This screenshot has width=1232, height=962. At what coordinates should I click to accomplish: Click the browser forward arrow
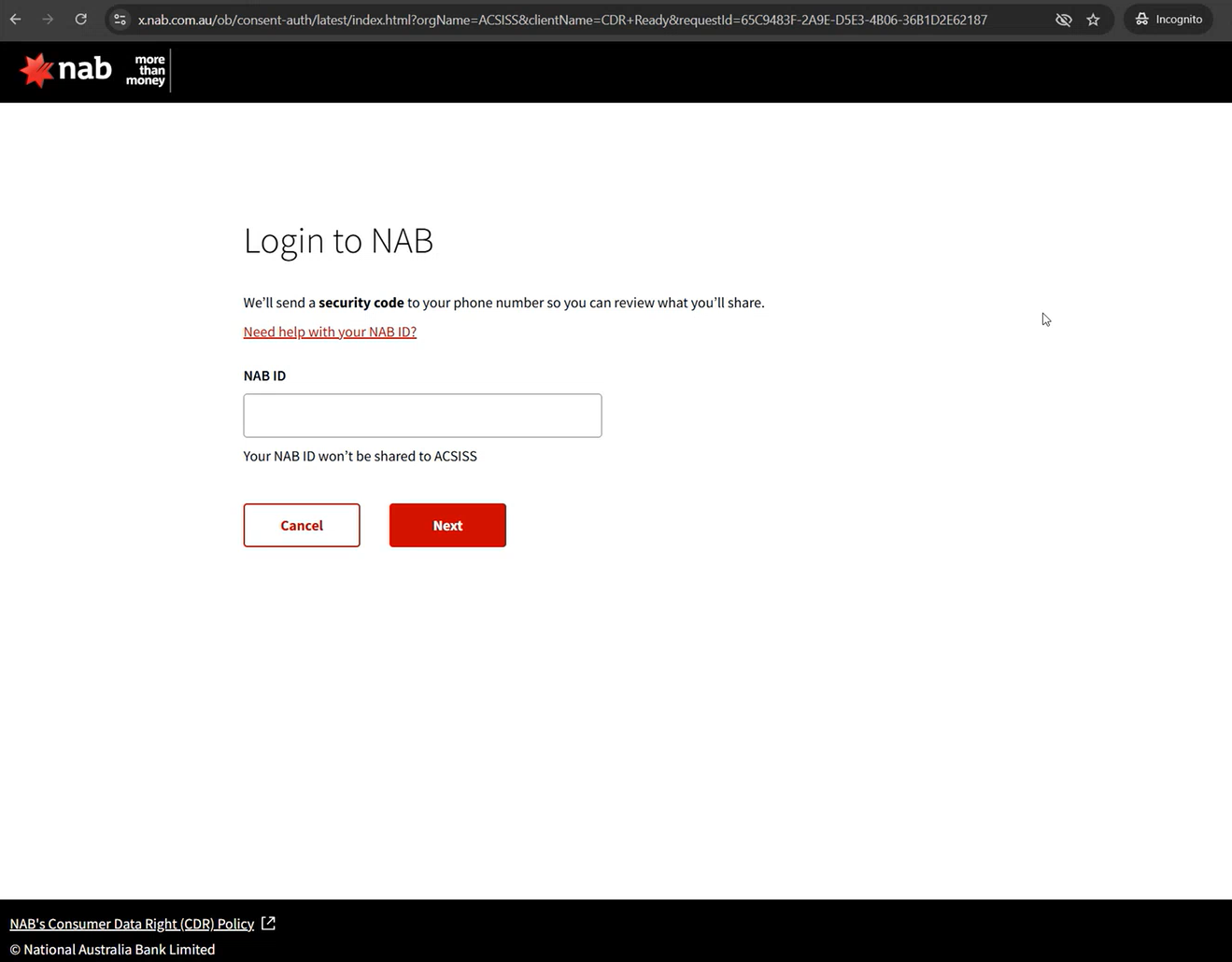[48, 20]
